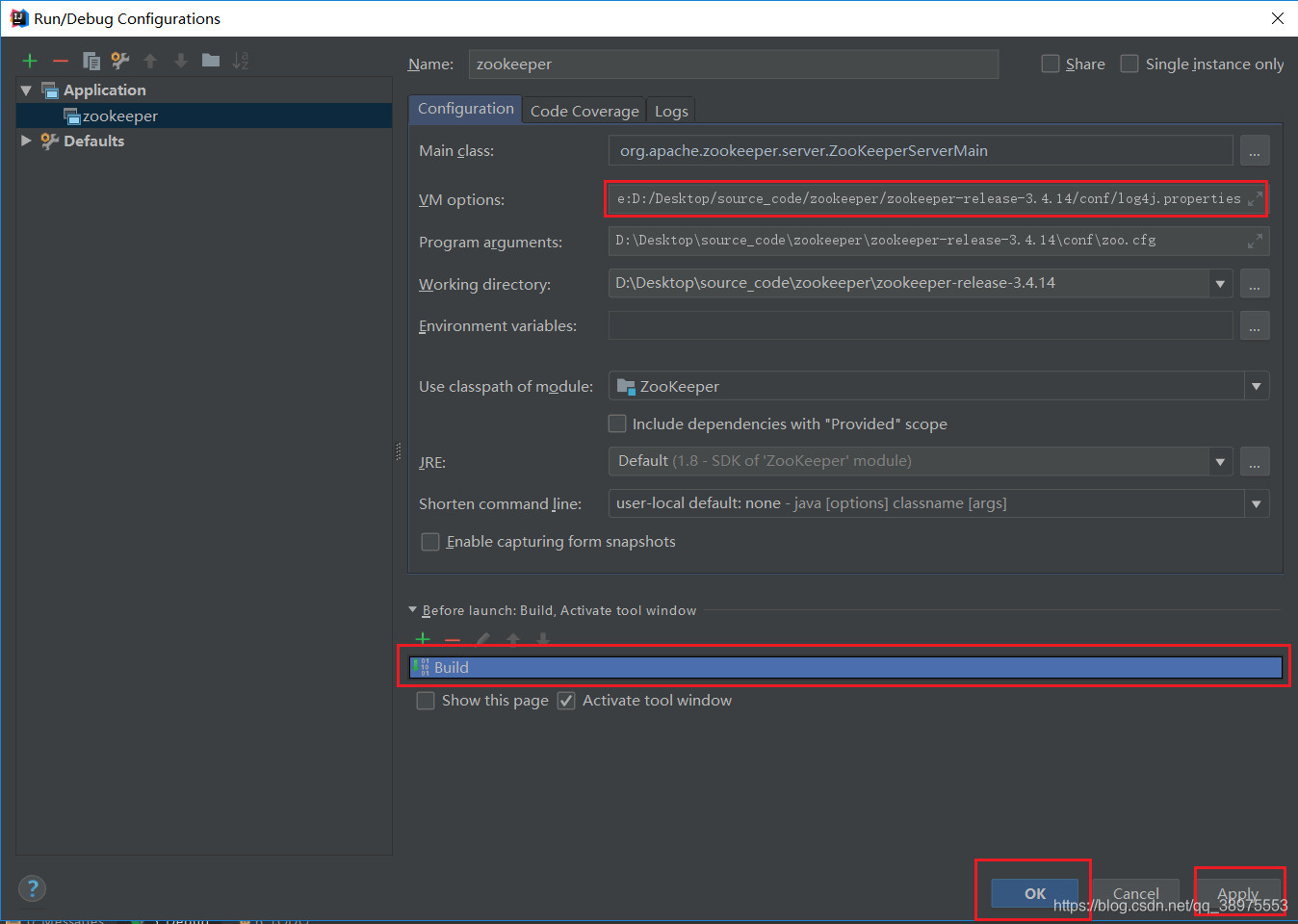Copy the selected configuration
Screen dimensions: 1298x924
click(x=91, y=61)
